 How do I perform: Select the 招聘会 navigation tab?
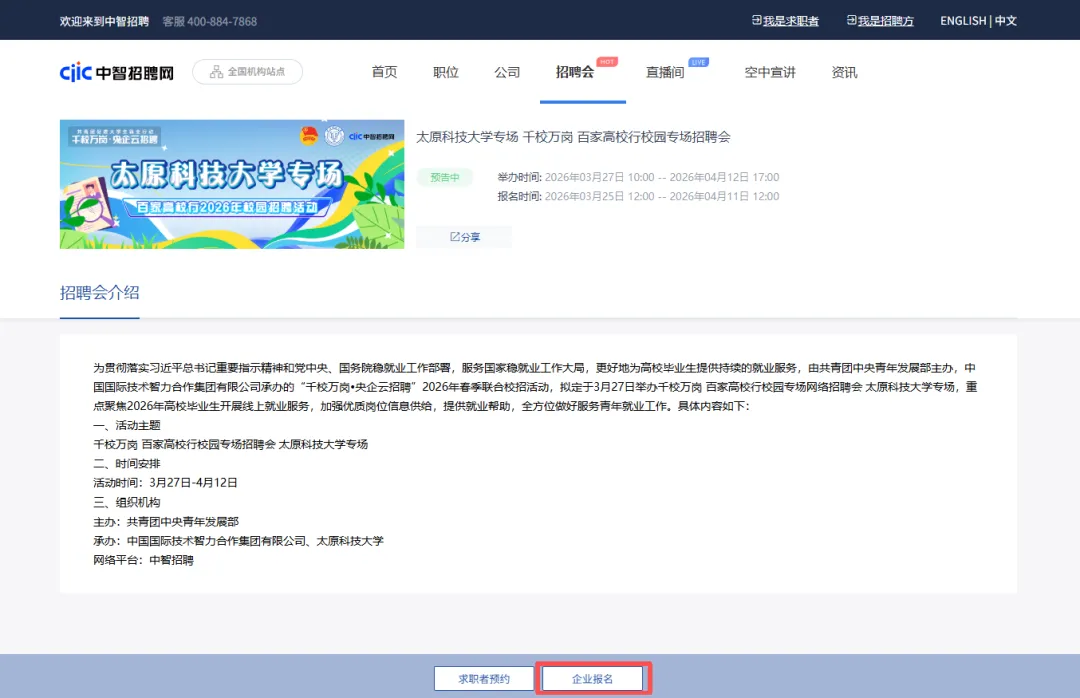click(574, 72)
